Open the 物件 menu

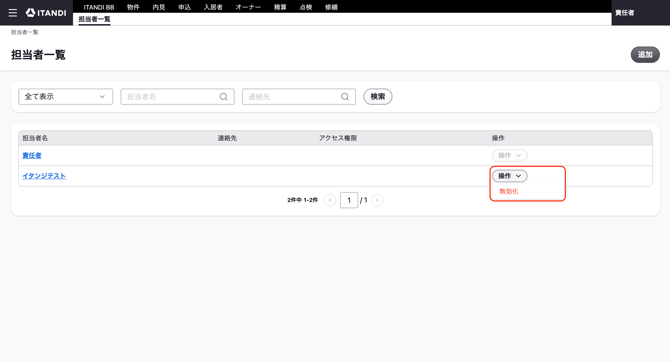point(133,7)
